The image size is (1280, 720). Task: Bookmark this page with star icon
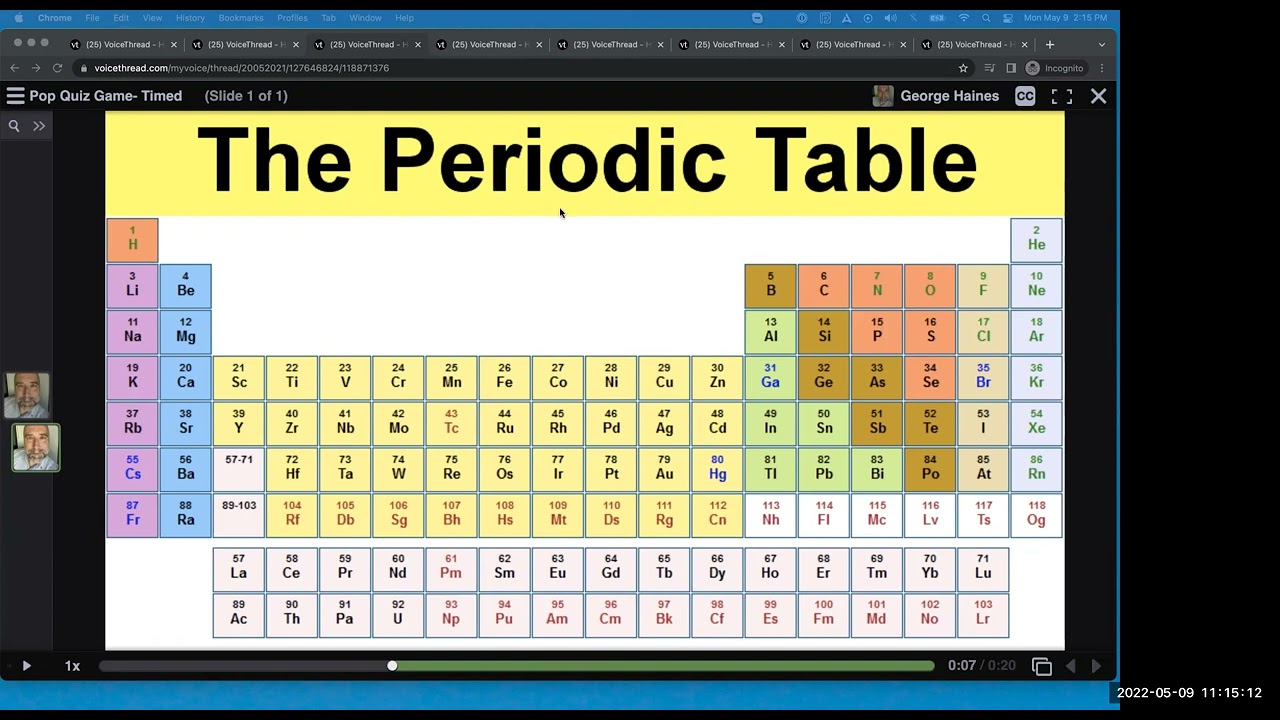(x=963, y=68)
